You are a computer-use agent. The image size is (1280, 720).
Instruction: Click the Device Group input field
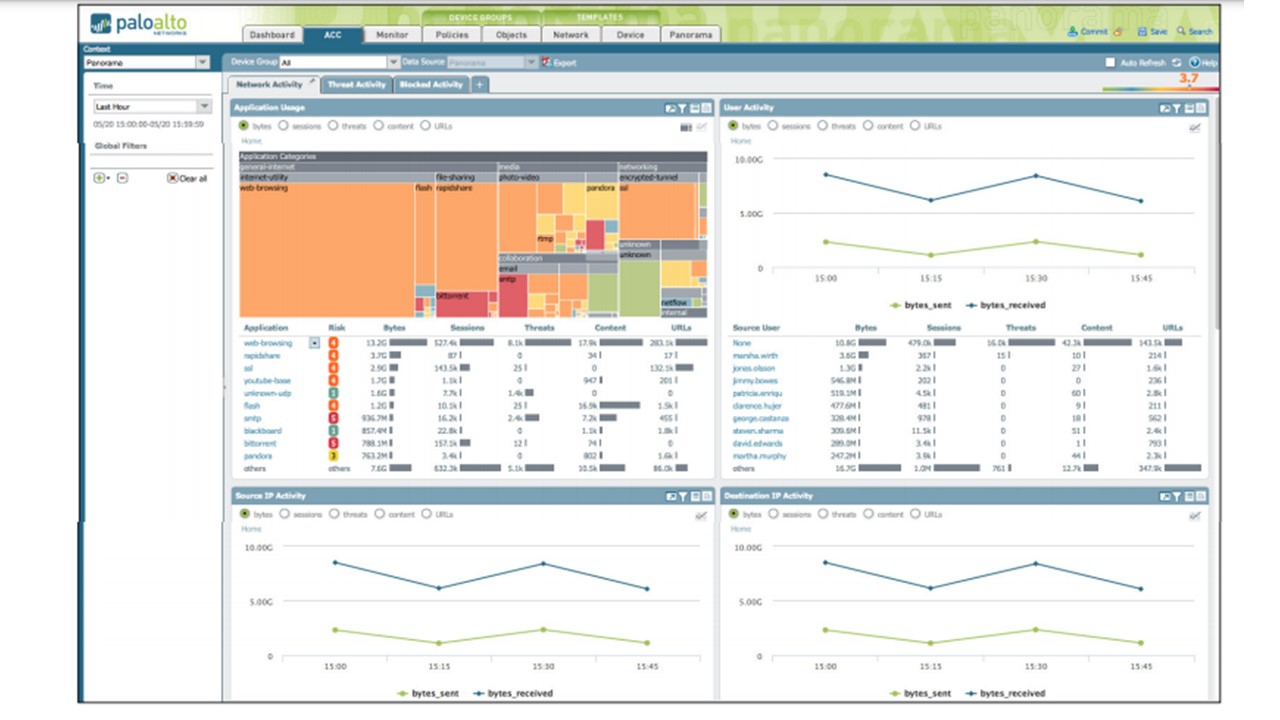tap(333, 62)
